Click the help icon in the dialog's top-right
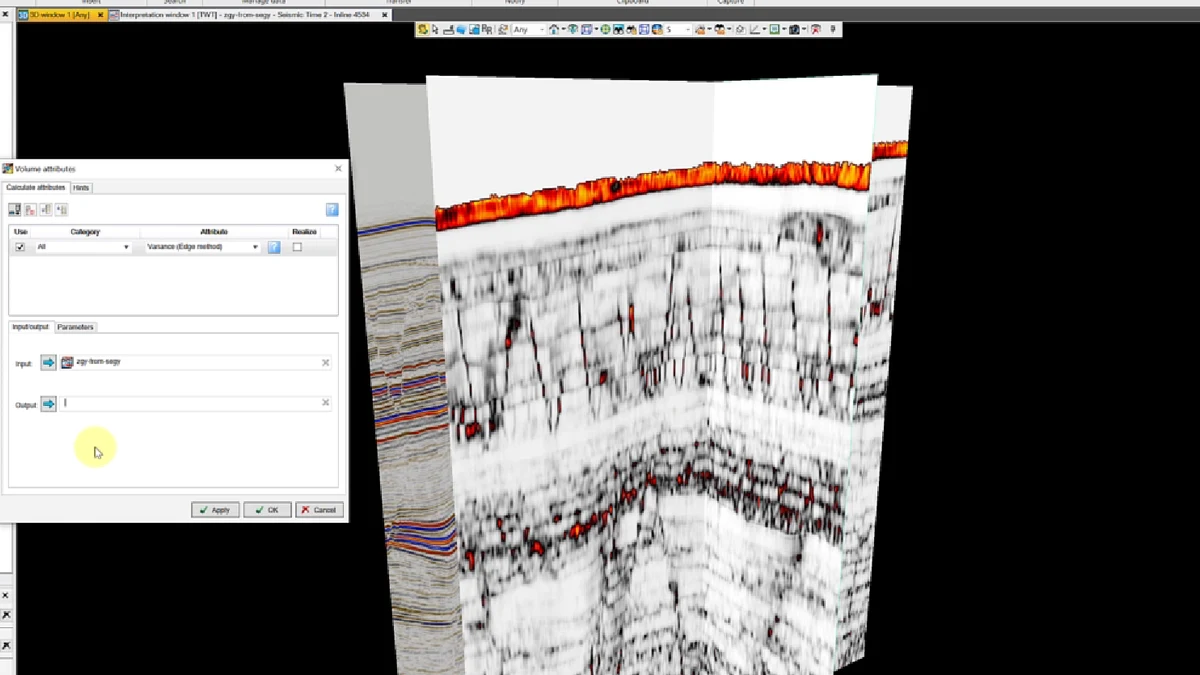1200x675 pixels. coord(332,210)
